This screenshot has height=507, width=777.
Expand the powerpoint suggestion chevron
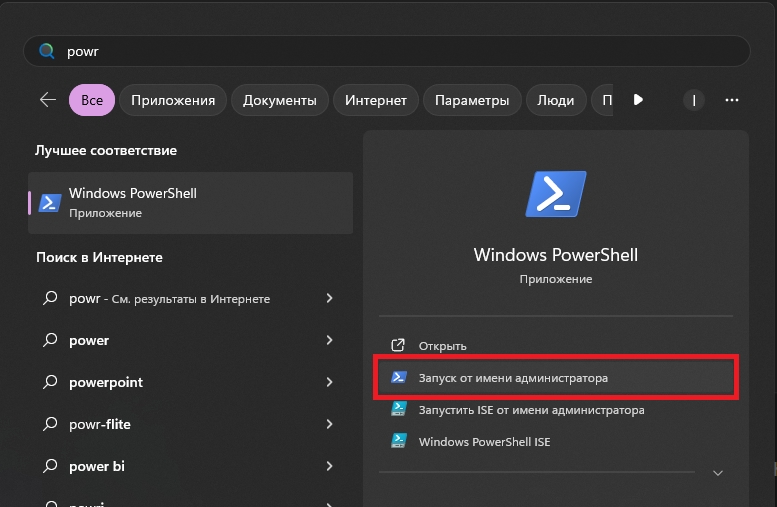coord(329,382)
